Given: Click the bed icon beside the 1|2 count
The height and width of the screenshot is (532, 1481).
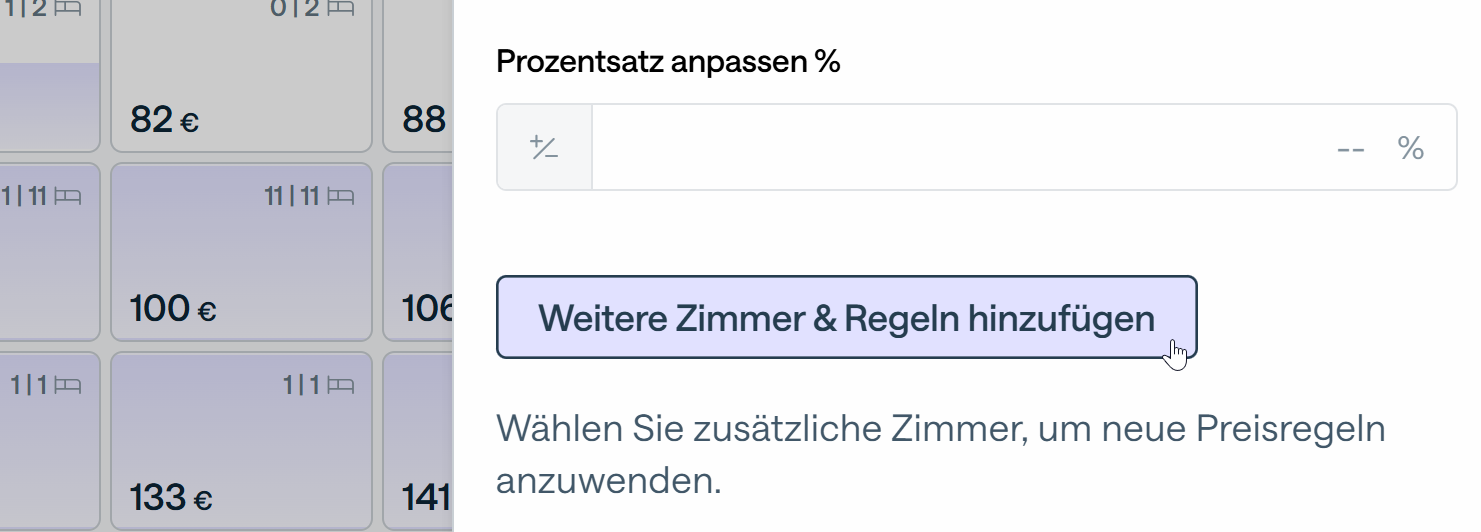Looking at the screenshot, I should click(x=68, y=8).
